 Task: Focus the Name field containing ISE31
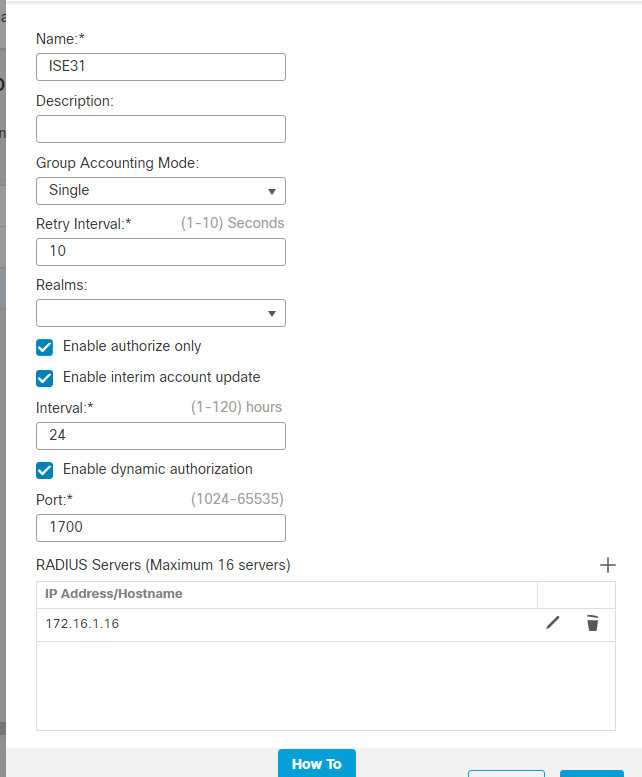point(161,67)
